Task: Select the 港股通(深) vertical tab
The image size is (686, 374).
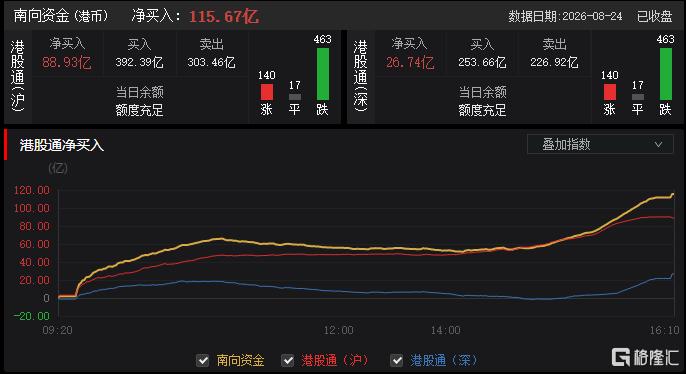Action: (360, 76)
